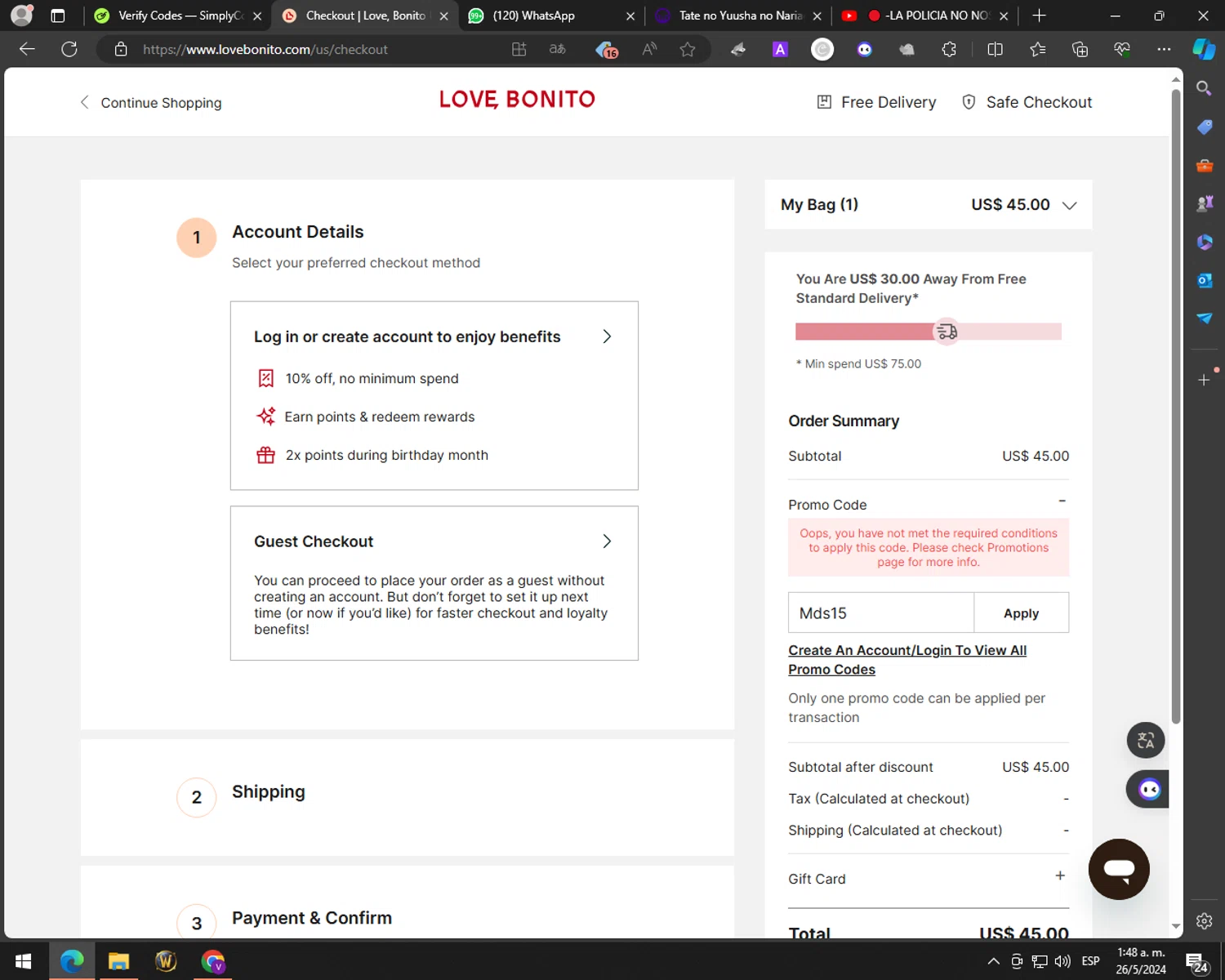Apply the promo code
This screenshot has width=1225, height=980.
(1021, 613)
